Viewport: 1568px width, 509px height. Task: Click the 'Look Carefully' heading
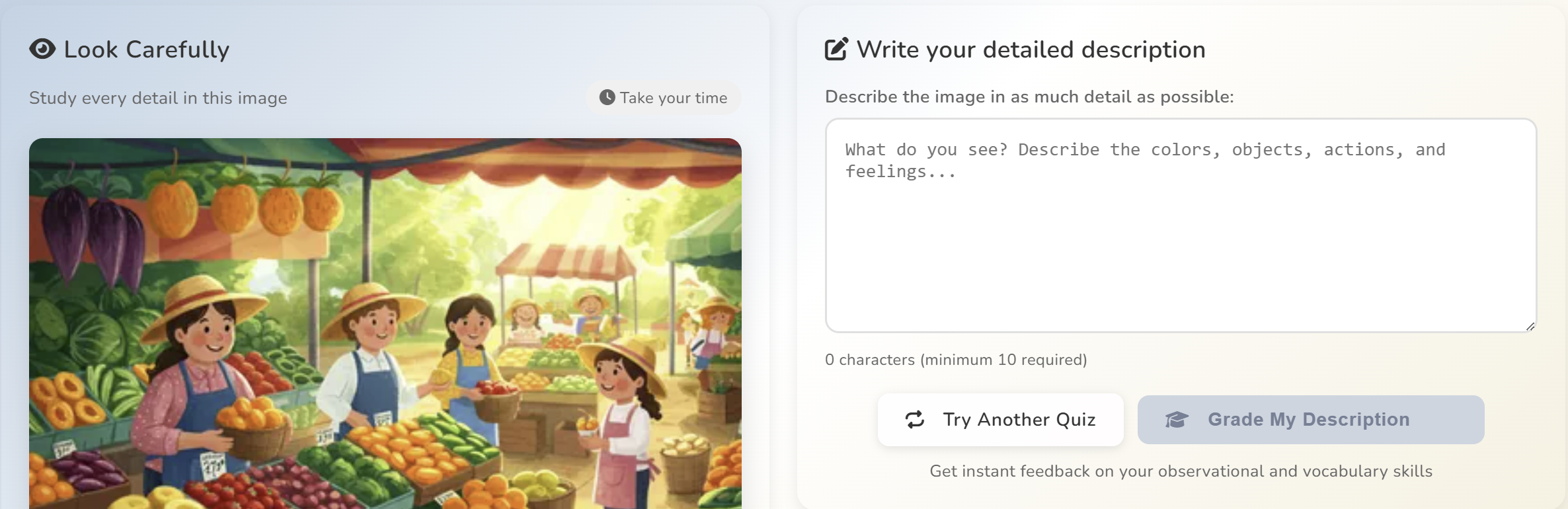(x=147, y=50)
